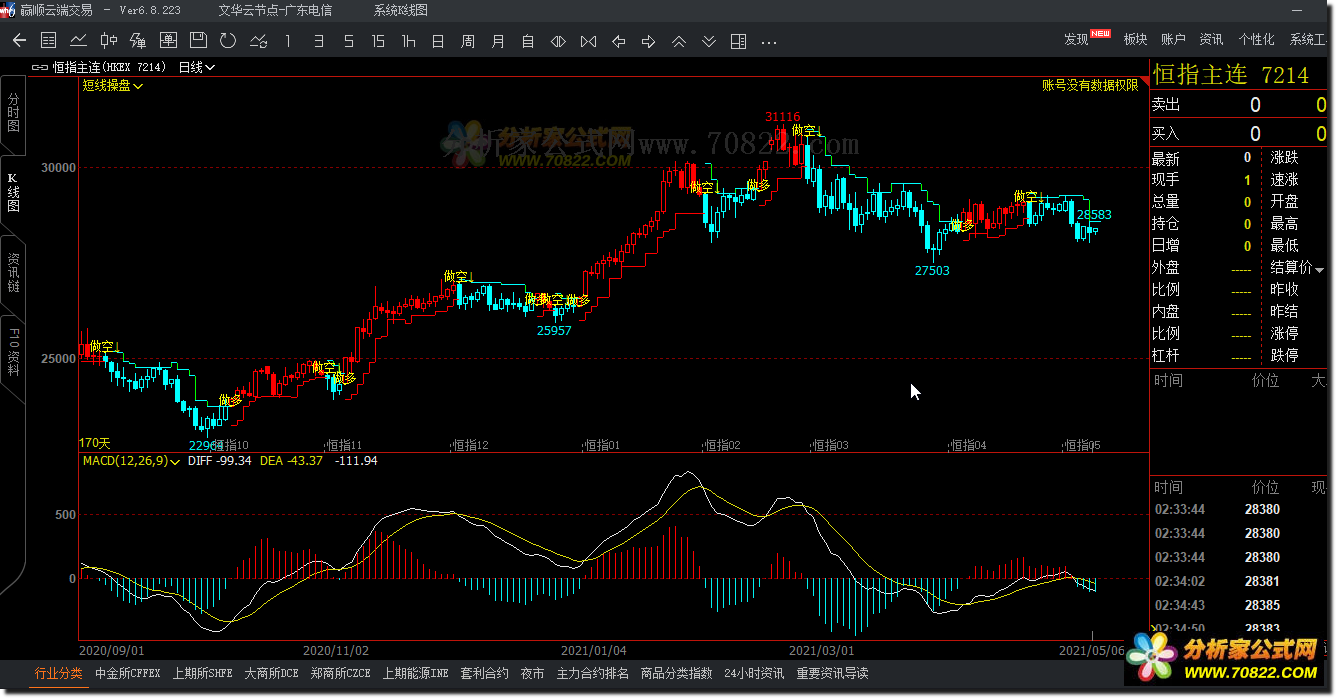Viewport: 1337px width, 698px height.
Task: Select the candlestick K-line chart icon
Action: tap(108, 41)
